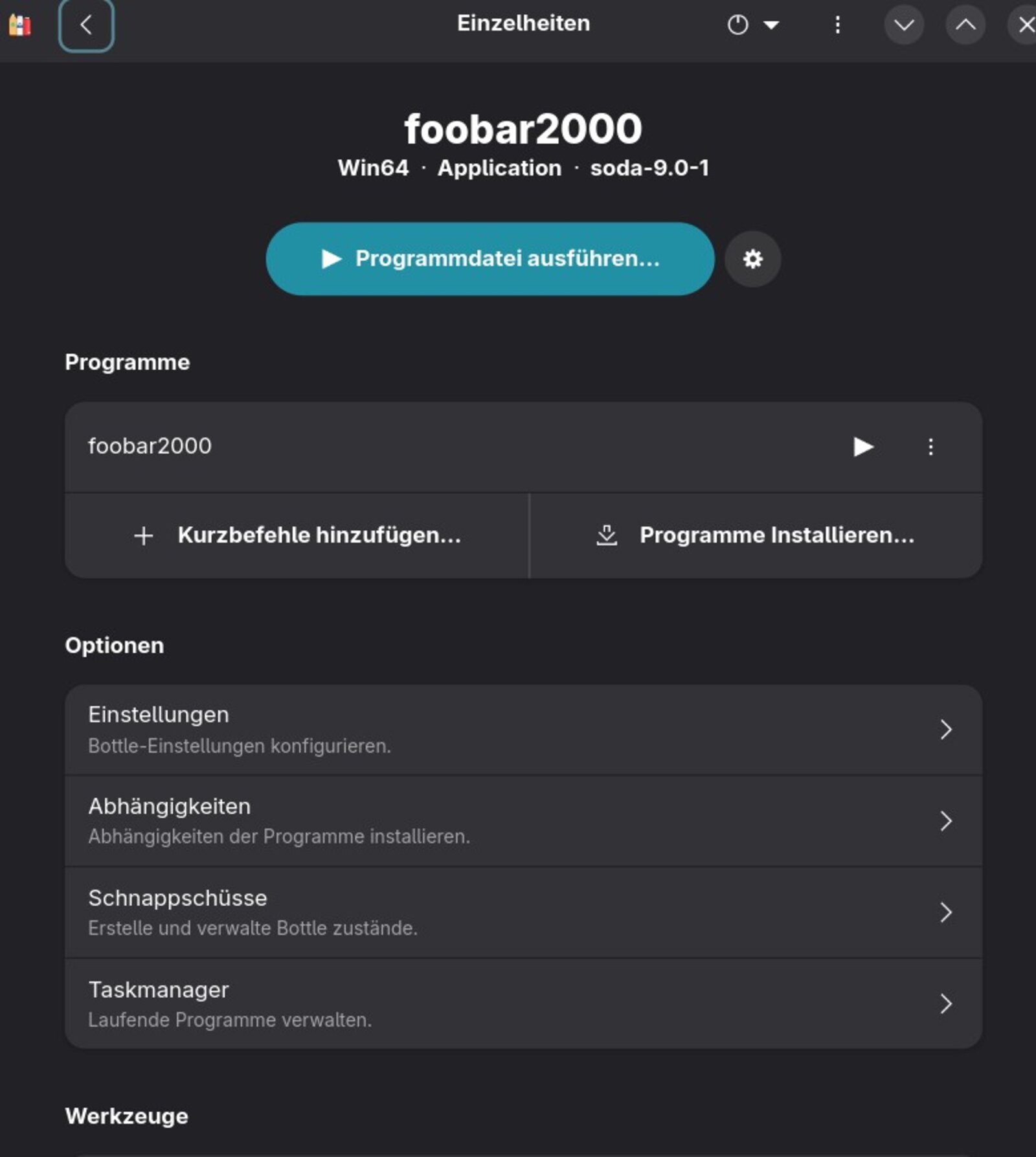Close the Bottles window
Viewport: 1036px width, 1157px height.
[x=1025, y=25]
